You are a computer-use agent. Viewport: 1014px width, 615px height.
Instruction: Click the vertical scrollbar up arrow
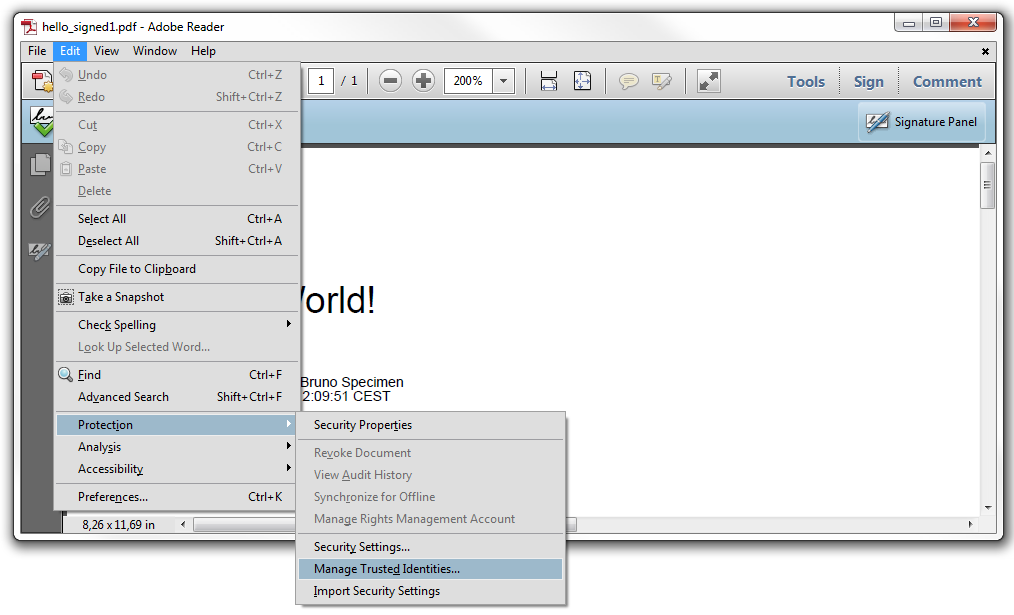click(x=987, y=153)
